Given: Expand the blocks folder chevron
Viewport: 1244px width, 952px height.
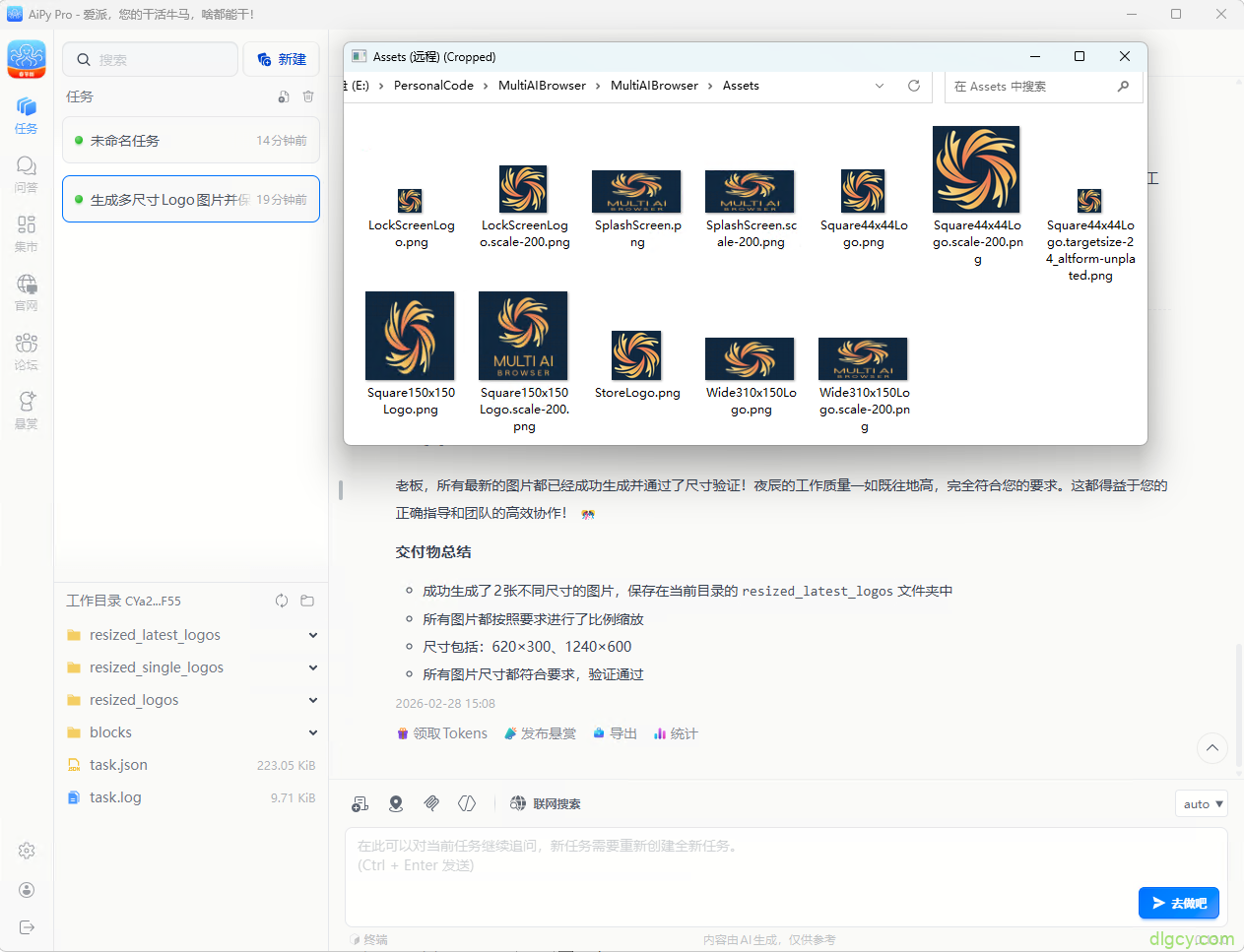Looking at the screenshot, I should pos(312,732).
